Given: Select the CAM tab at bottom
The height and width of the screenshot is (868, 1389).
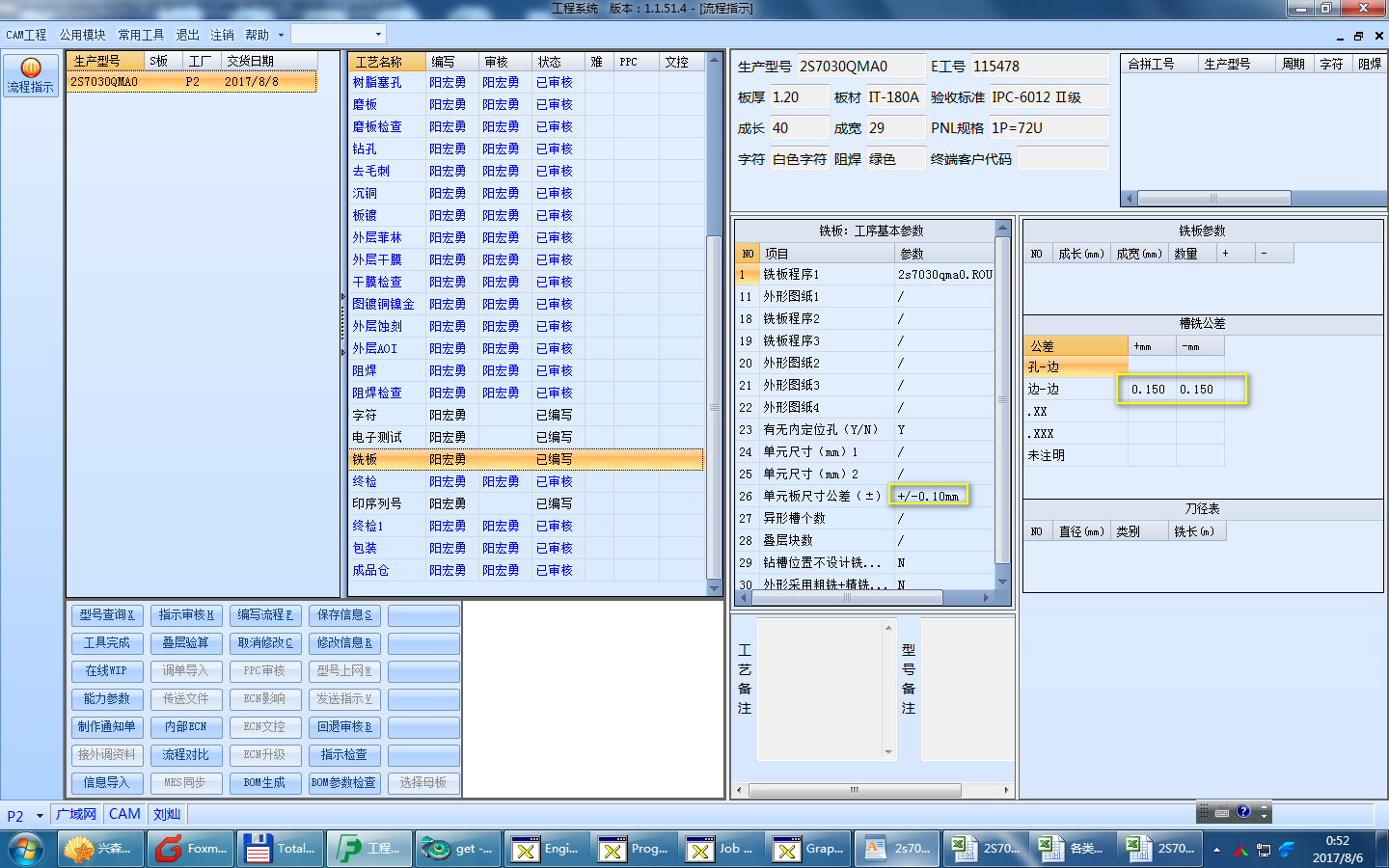Looking at the screenshot, I should click(x=124, y=814).
